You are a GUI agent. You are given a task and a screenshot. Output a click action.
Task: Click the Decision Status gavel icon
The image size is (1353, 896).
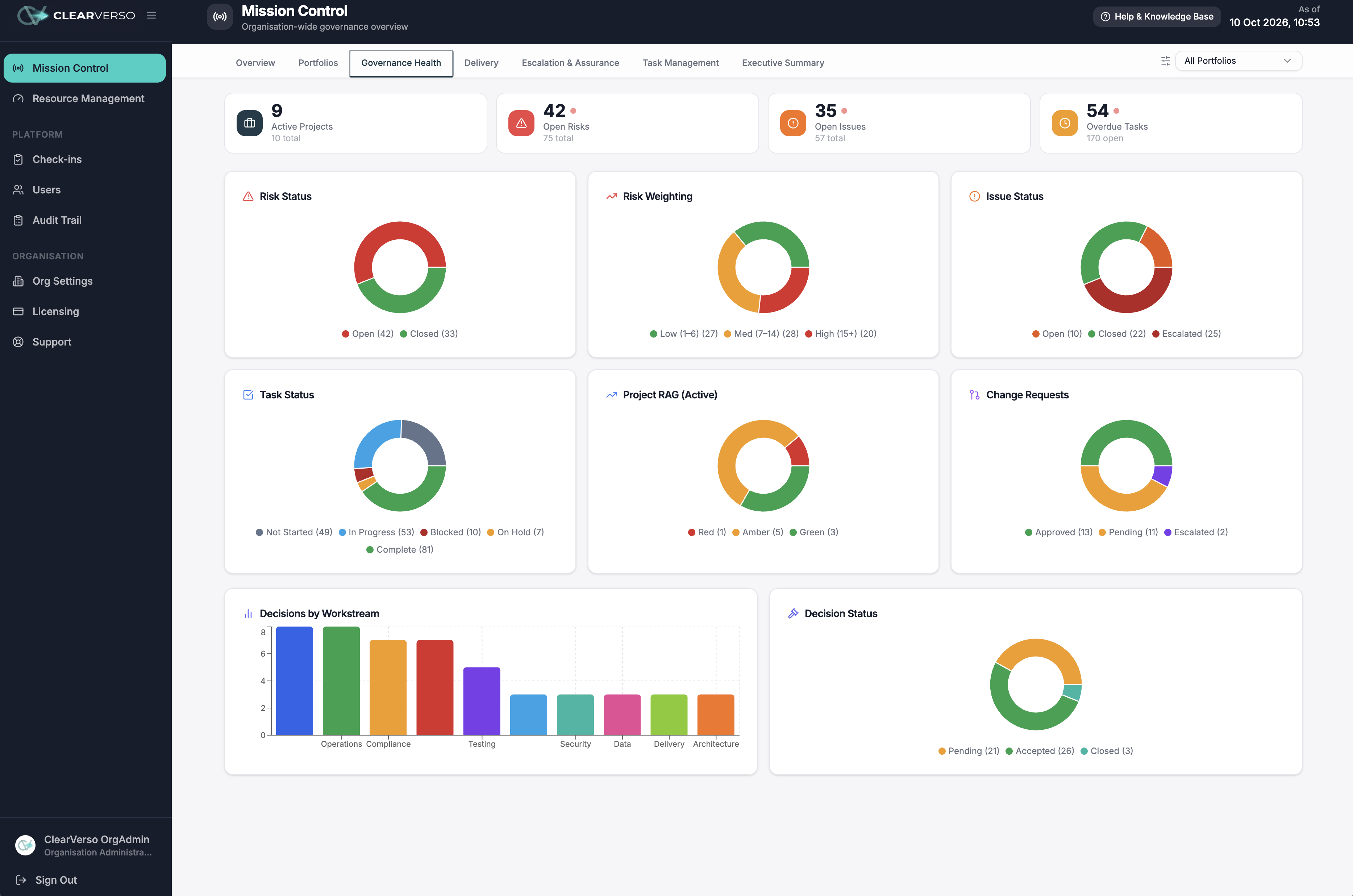[793, 614]
